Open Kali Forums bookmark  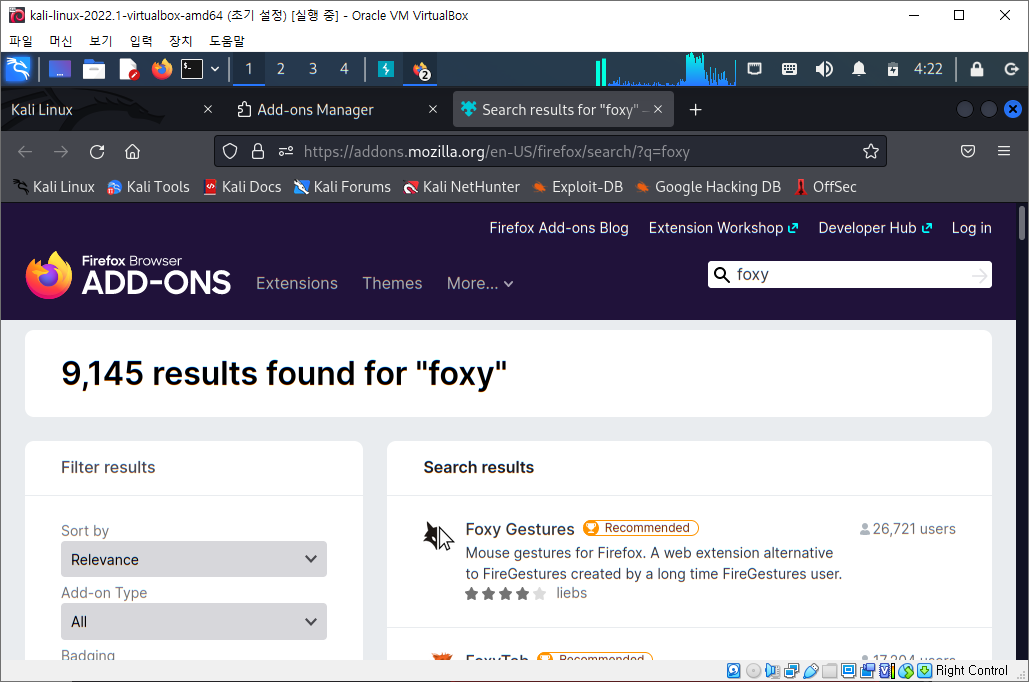point(342,187)
